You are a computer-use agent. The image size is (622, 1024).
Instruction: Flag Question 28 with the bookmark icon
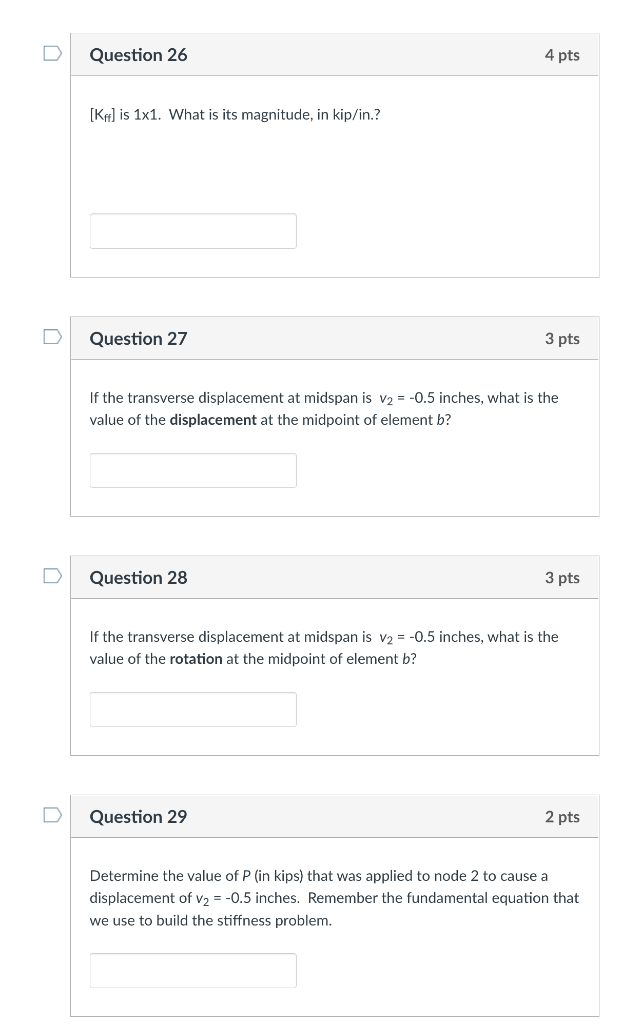(52, 575)
